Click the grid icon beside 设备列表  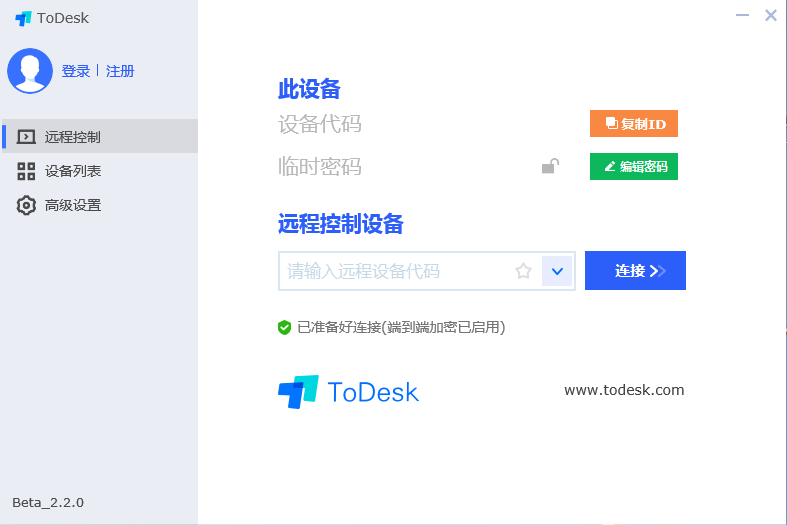[26, 171]
